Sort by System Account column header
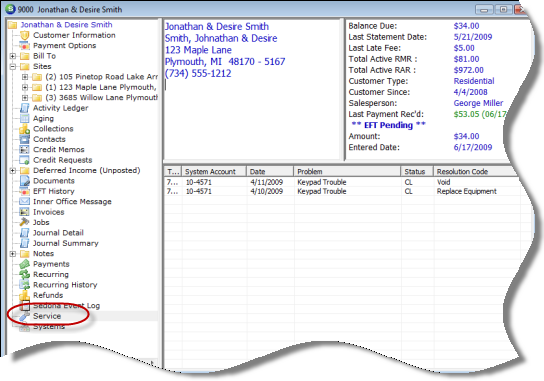544x381 pixels. (214, 171)
